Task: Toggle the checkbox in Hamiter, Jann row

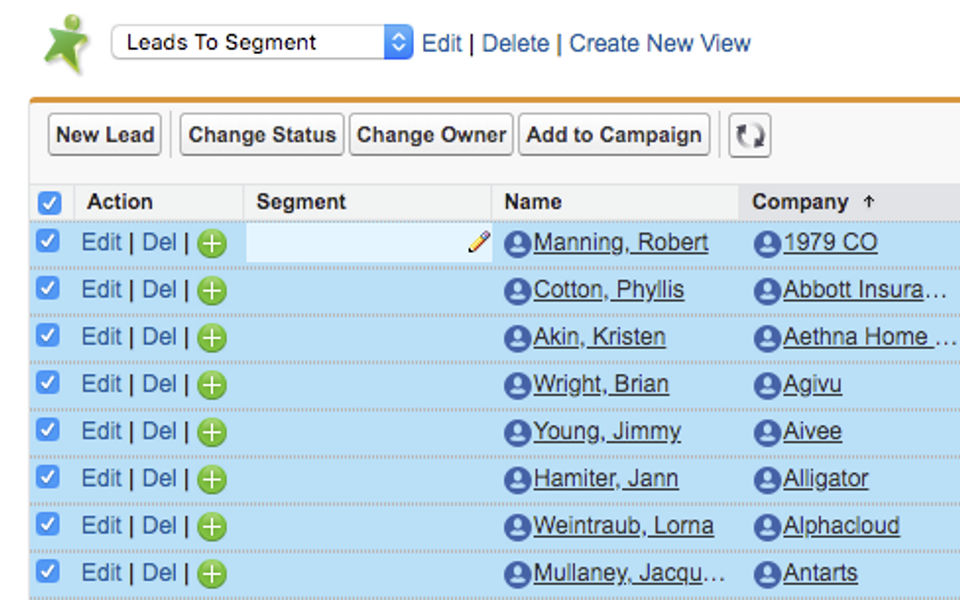Action: coord(48,477)
